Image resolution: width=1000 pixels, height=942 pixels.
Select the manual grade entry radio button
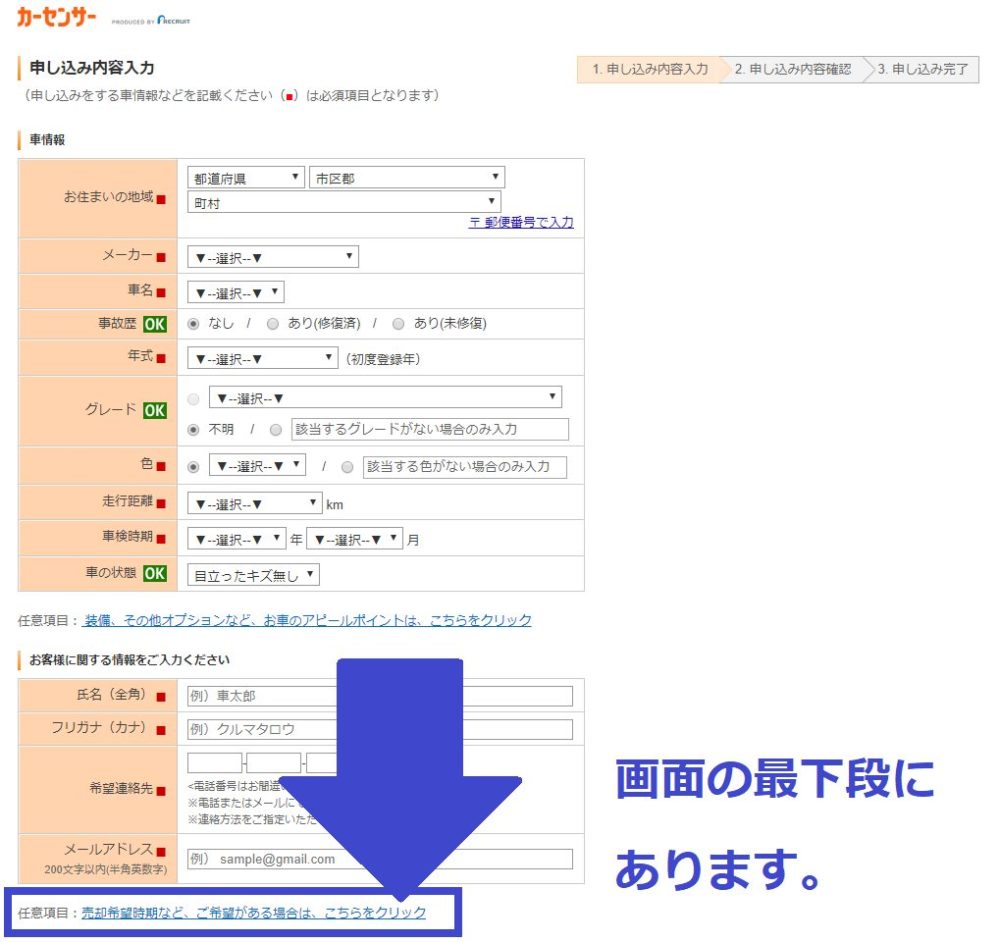(276, 430)
